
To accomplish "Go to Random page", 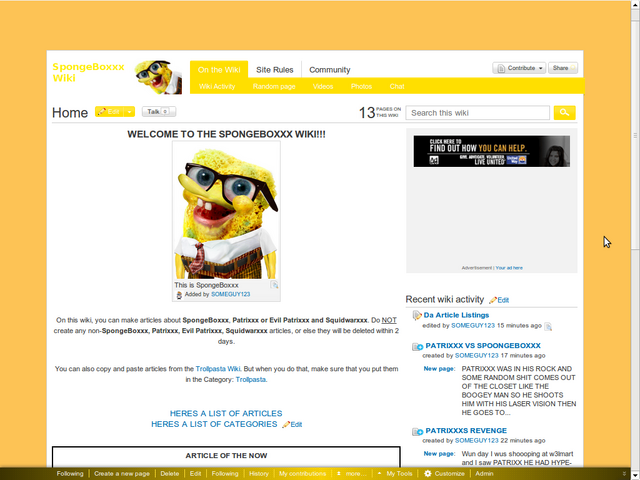I will pos(274,87).
